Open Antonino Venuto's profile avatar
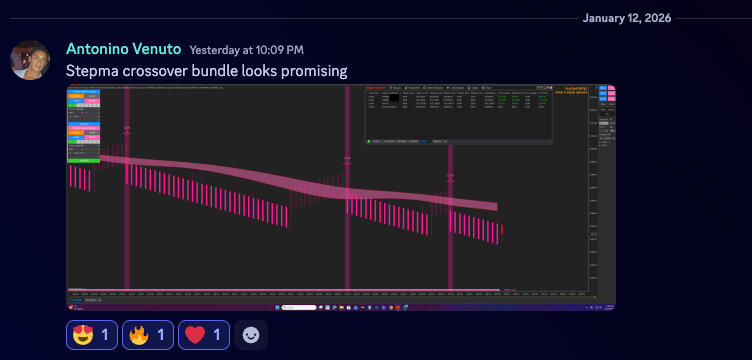Viewport: 752px width, 360px height. tap(30, 60)
